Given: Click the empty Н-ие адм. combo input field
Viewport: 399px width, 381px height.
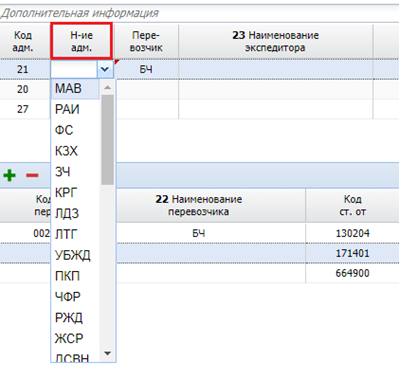Looking at the screenshot, I should click(x=74, y=69).
